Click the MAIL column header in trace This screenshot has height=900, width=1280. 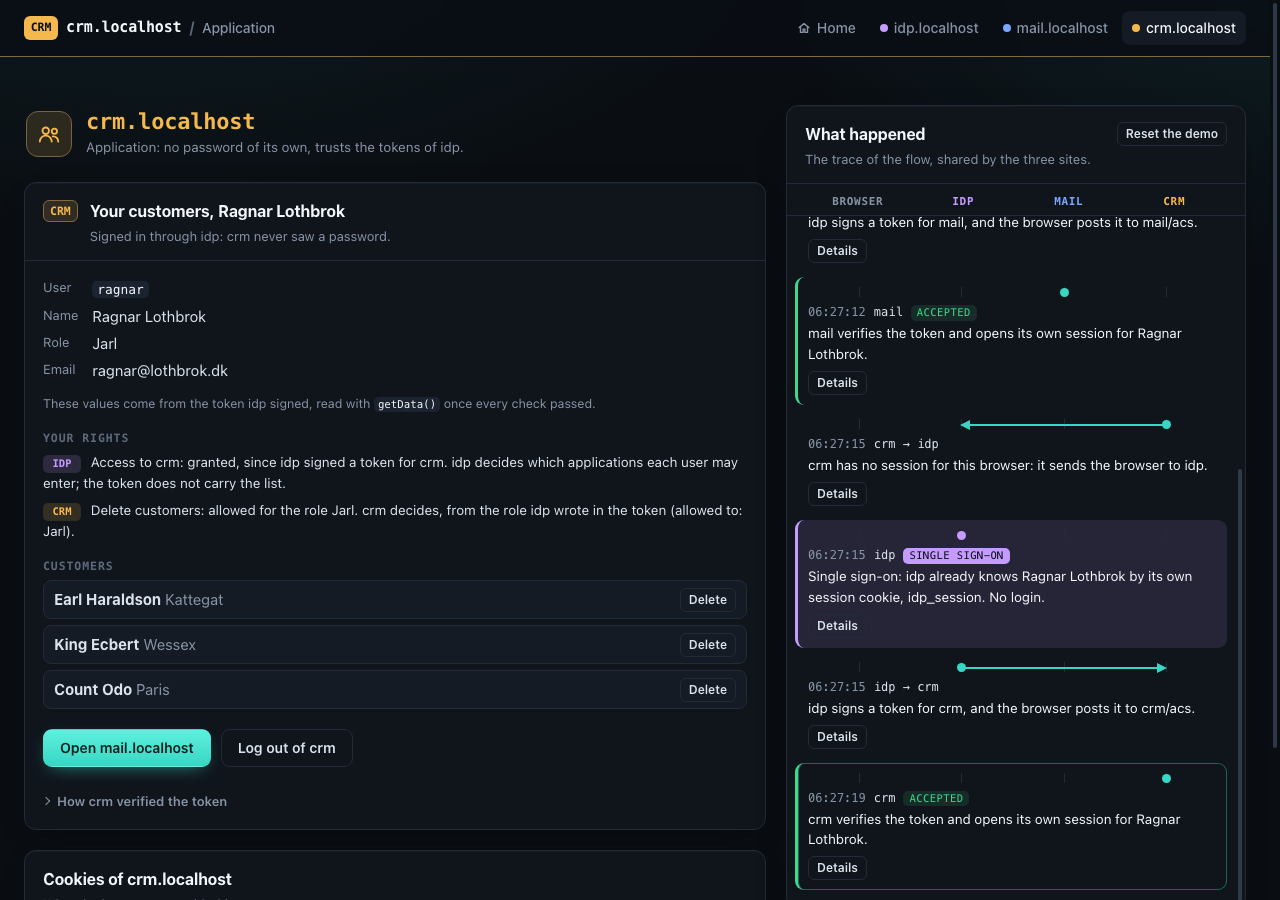coord(1068,201)
